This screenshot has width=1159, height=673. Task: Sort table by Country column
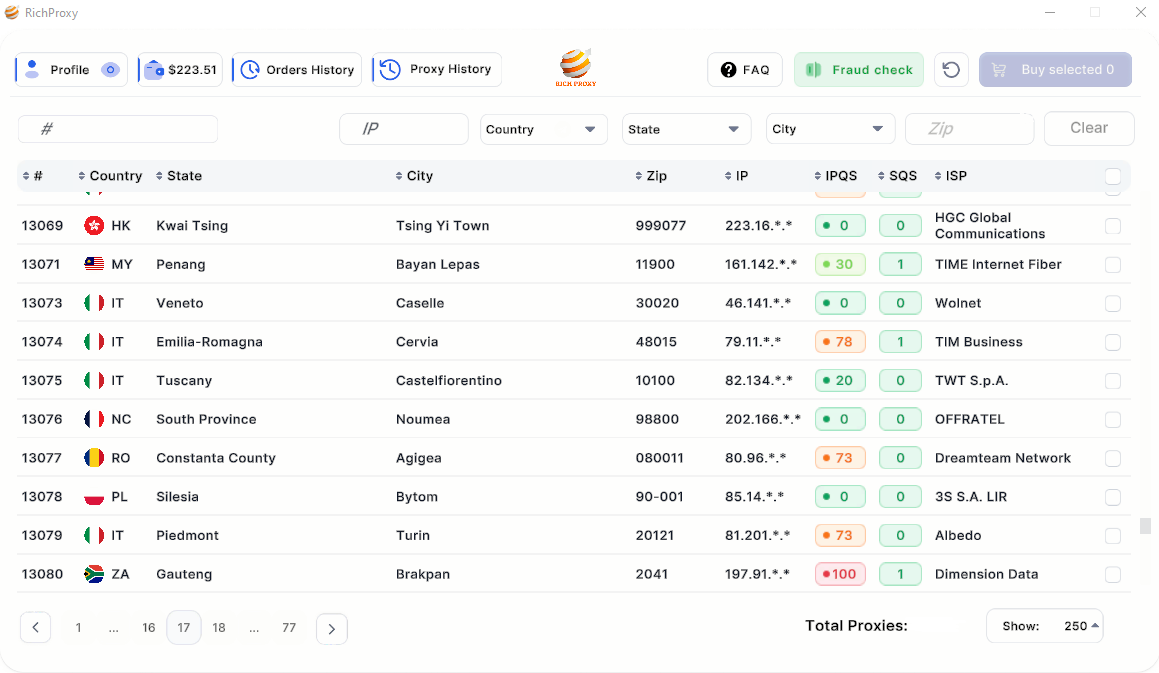tap(110, 176)
